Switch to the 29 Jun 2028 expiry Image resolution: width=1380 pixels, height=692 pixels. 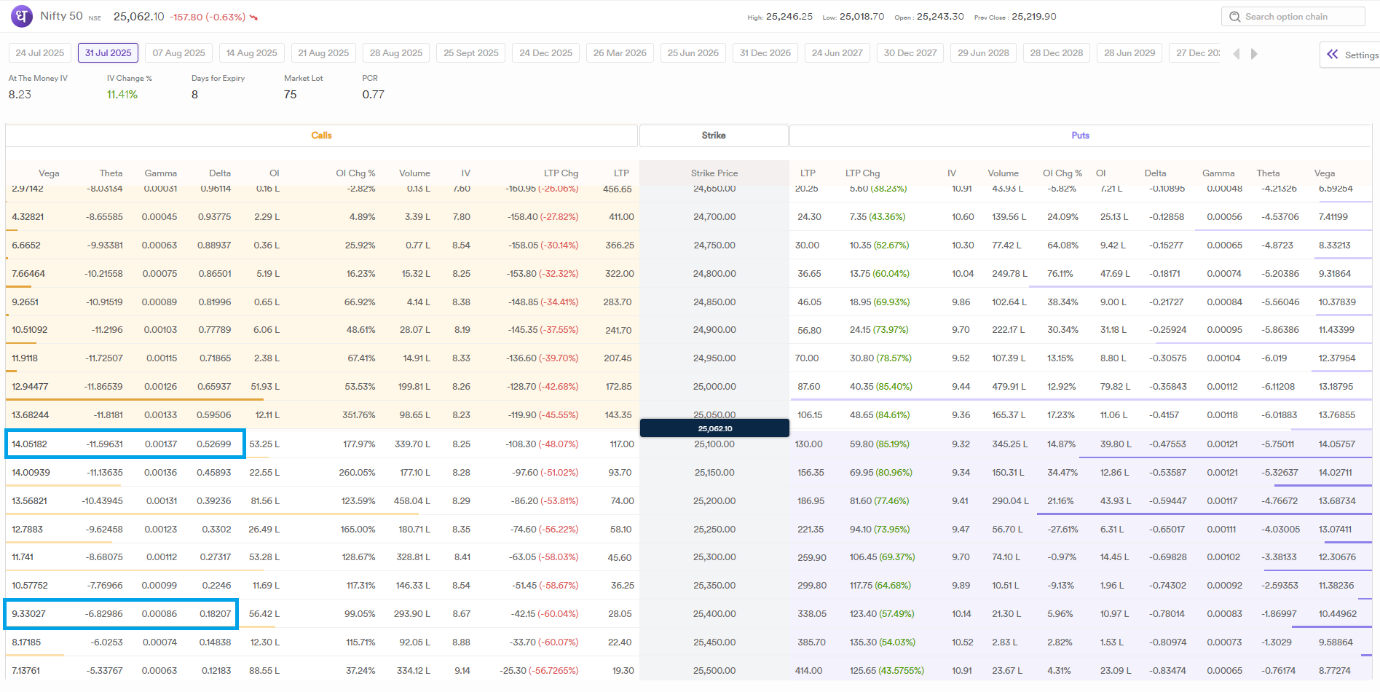click(x=983, y=53)
